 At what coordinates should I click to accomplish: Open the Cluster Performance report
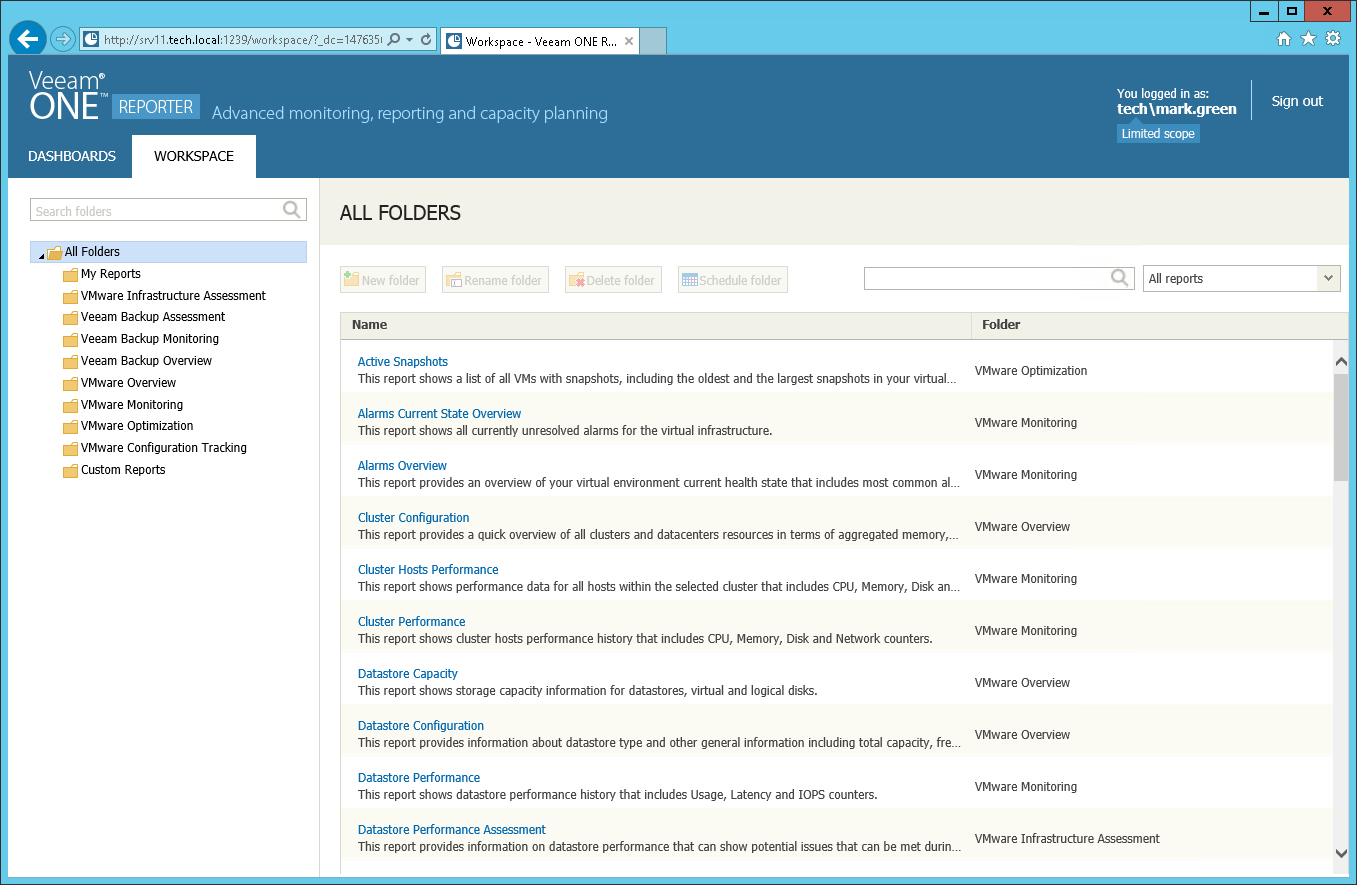[x=411, y=622]
